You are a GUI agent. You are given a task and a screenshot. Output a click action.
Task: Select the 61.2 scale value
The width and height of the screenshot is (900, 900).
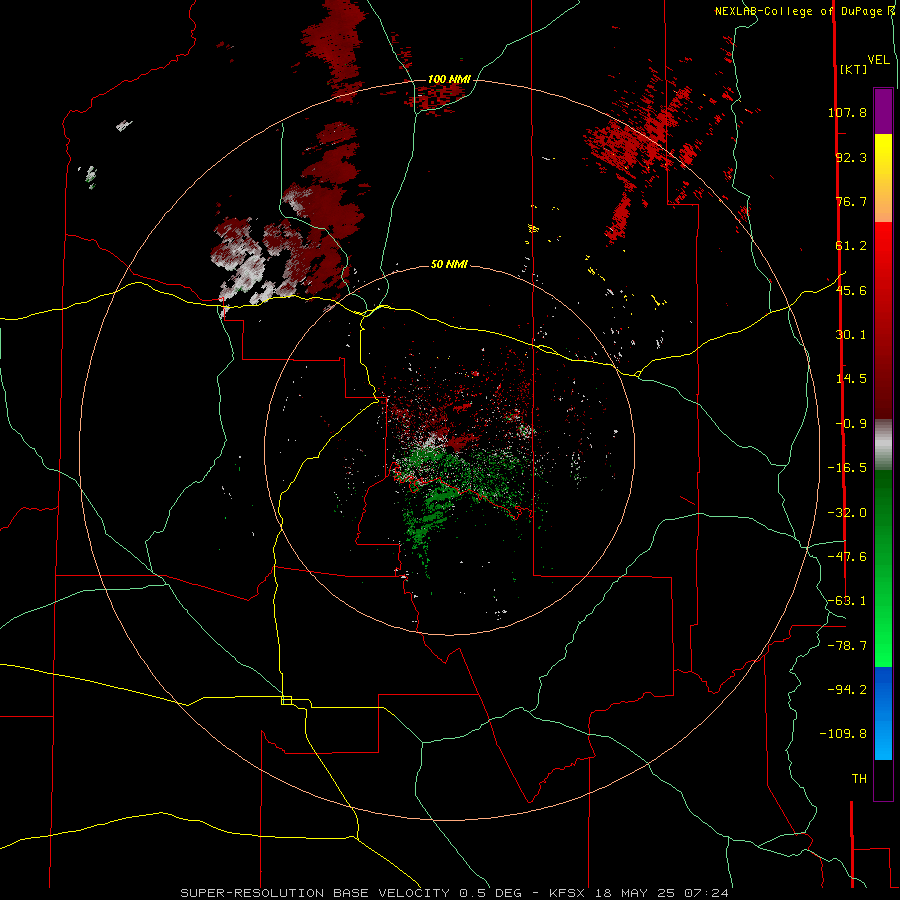pyautogui.click(x=851, y=246)
